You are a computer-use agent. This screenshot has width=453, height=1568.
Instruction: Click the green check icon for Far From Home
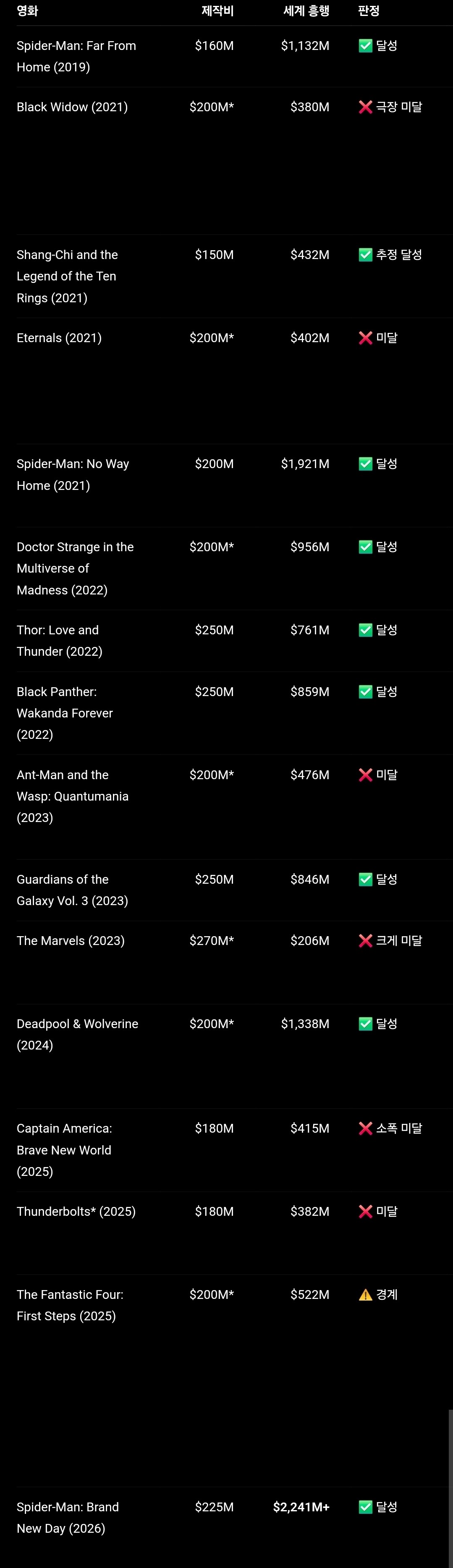[x=365, y=46]
